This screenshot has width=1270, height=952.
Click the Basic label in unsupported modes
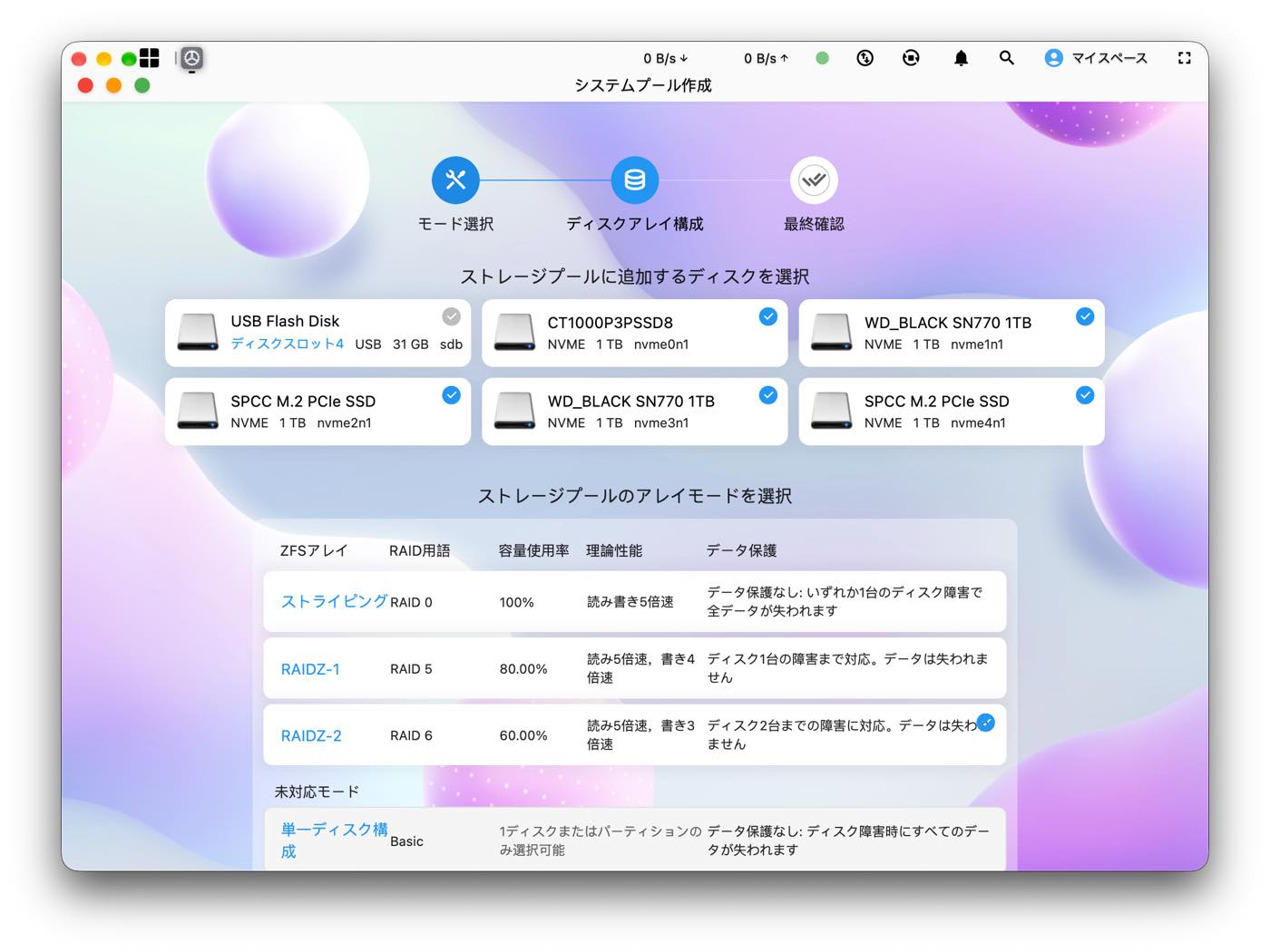pyautogui.click(x=406, y=841)
